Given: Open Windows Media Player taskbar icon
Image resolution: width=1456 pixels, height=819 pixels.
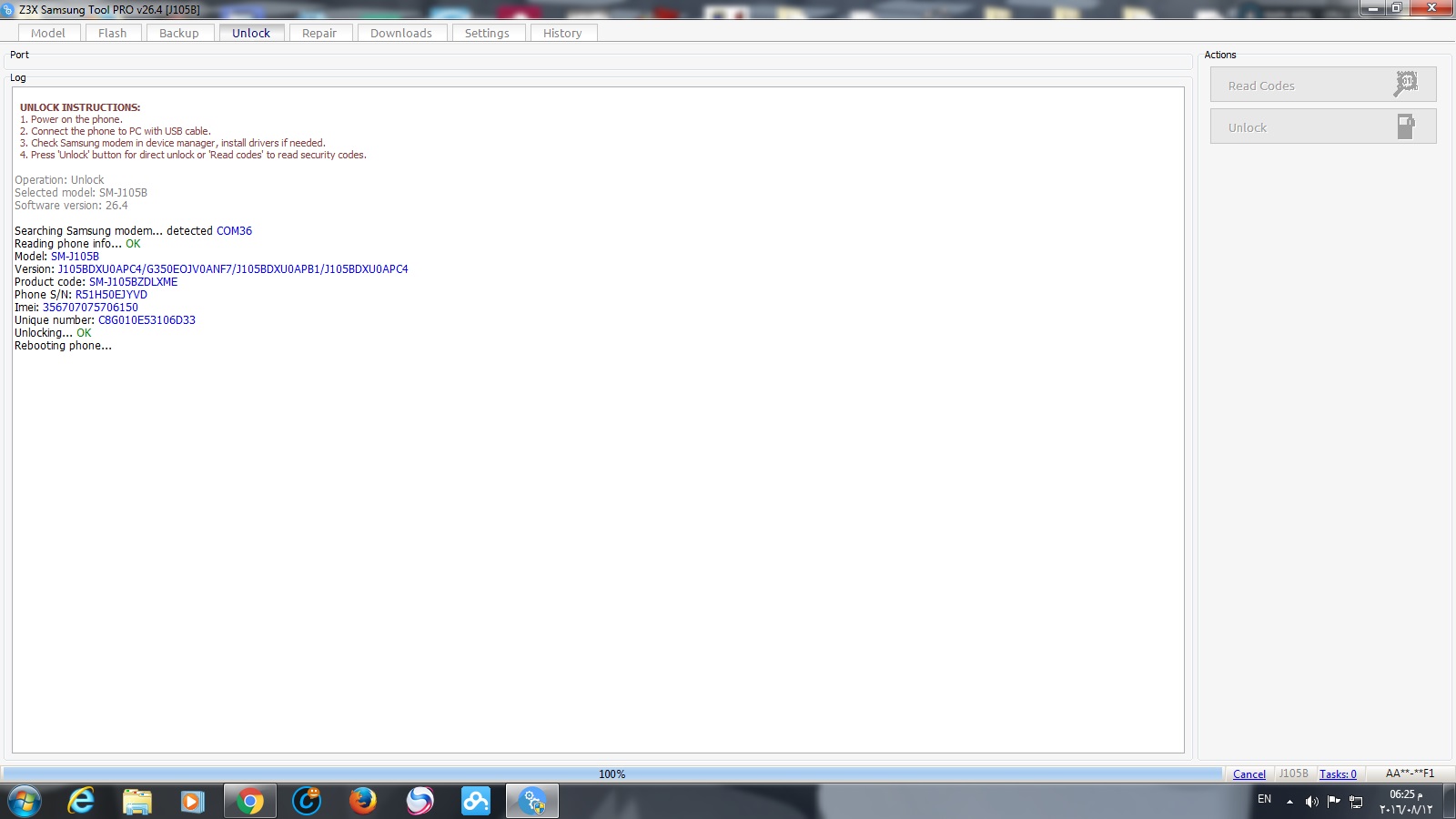Looking at the screenshot, I should point(192,802).
